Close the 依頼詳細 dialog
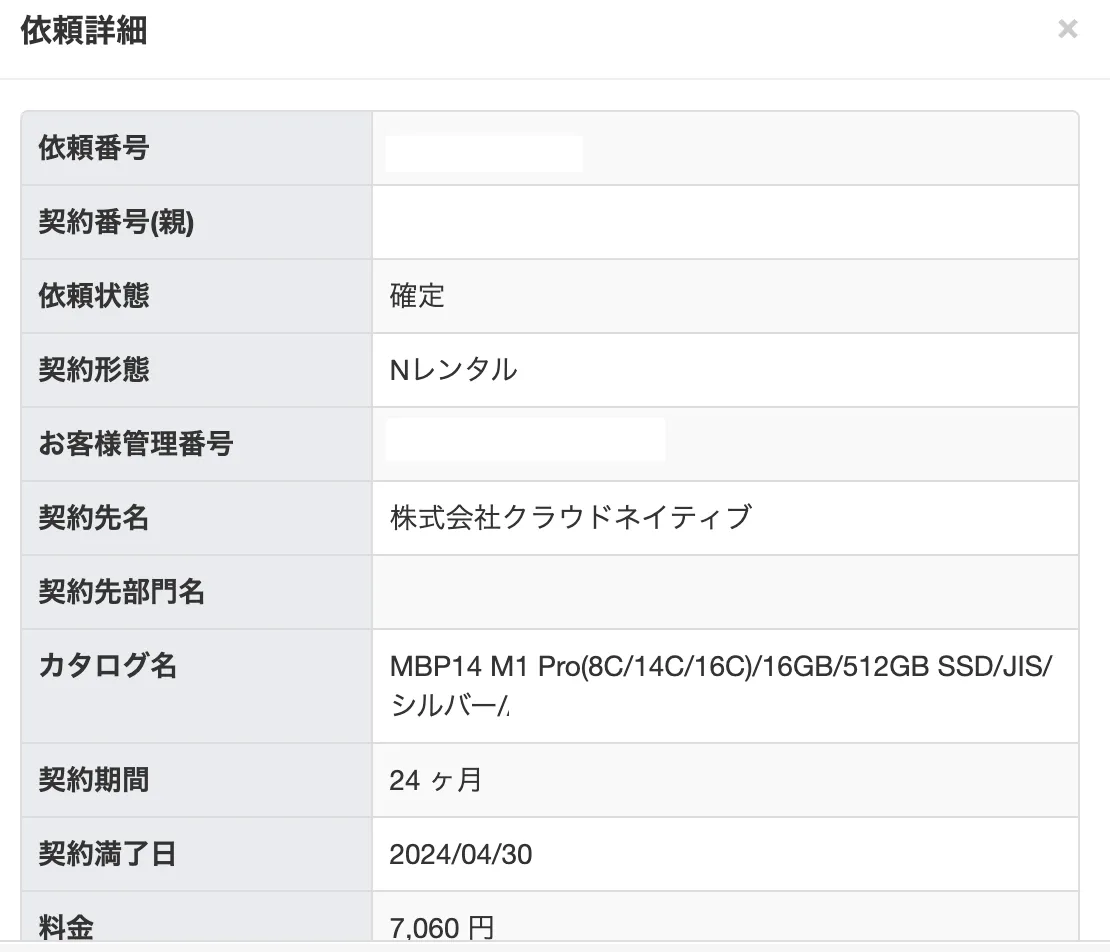The height and width of the screenshot is (952, 1110). 1067,30
